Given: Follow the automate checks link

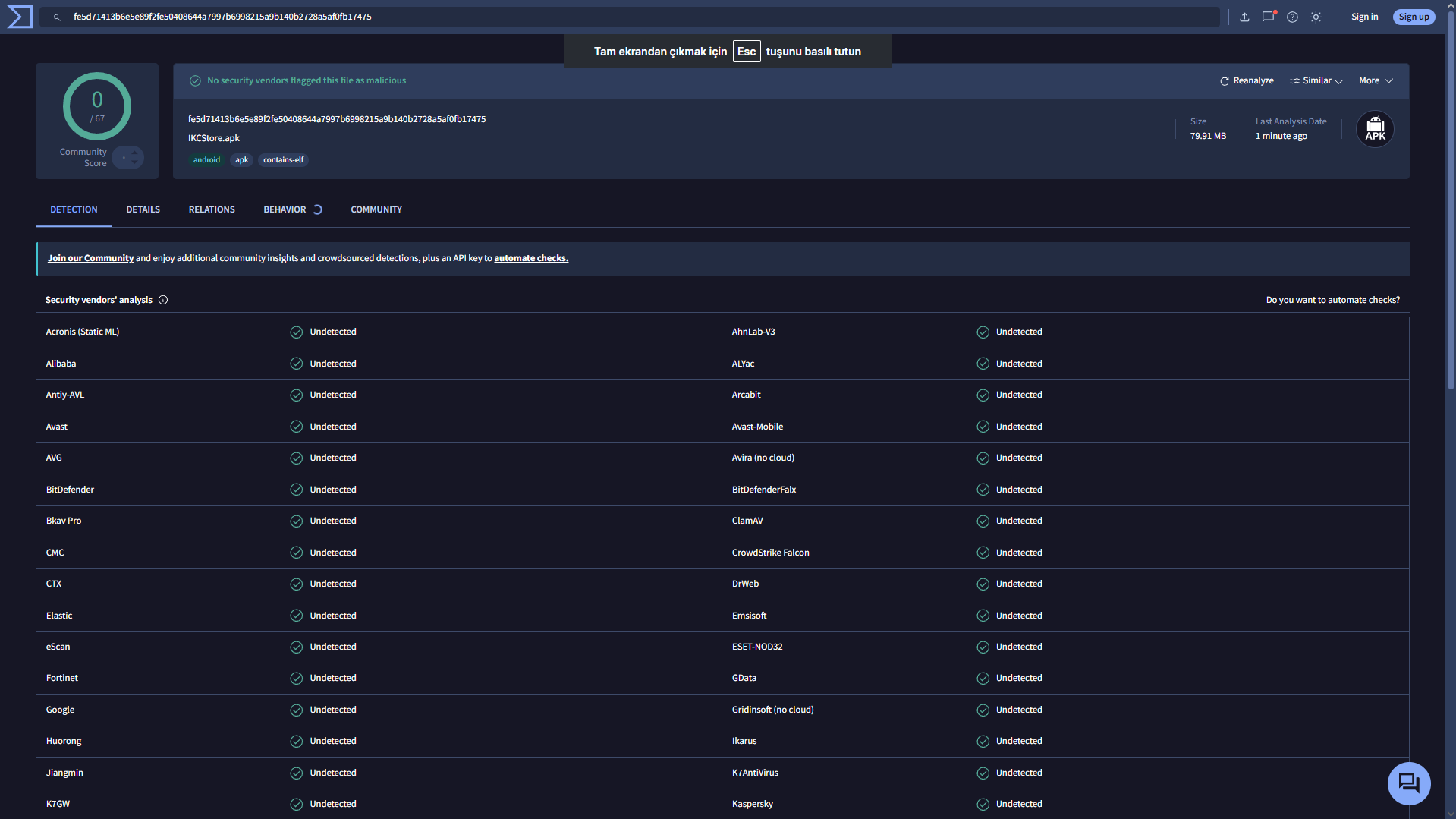Looking at the screenshot, I should [x=531, y=258].
